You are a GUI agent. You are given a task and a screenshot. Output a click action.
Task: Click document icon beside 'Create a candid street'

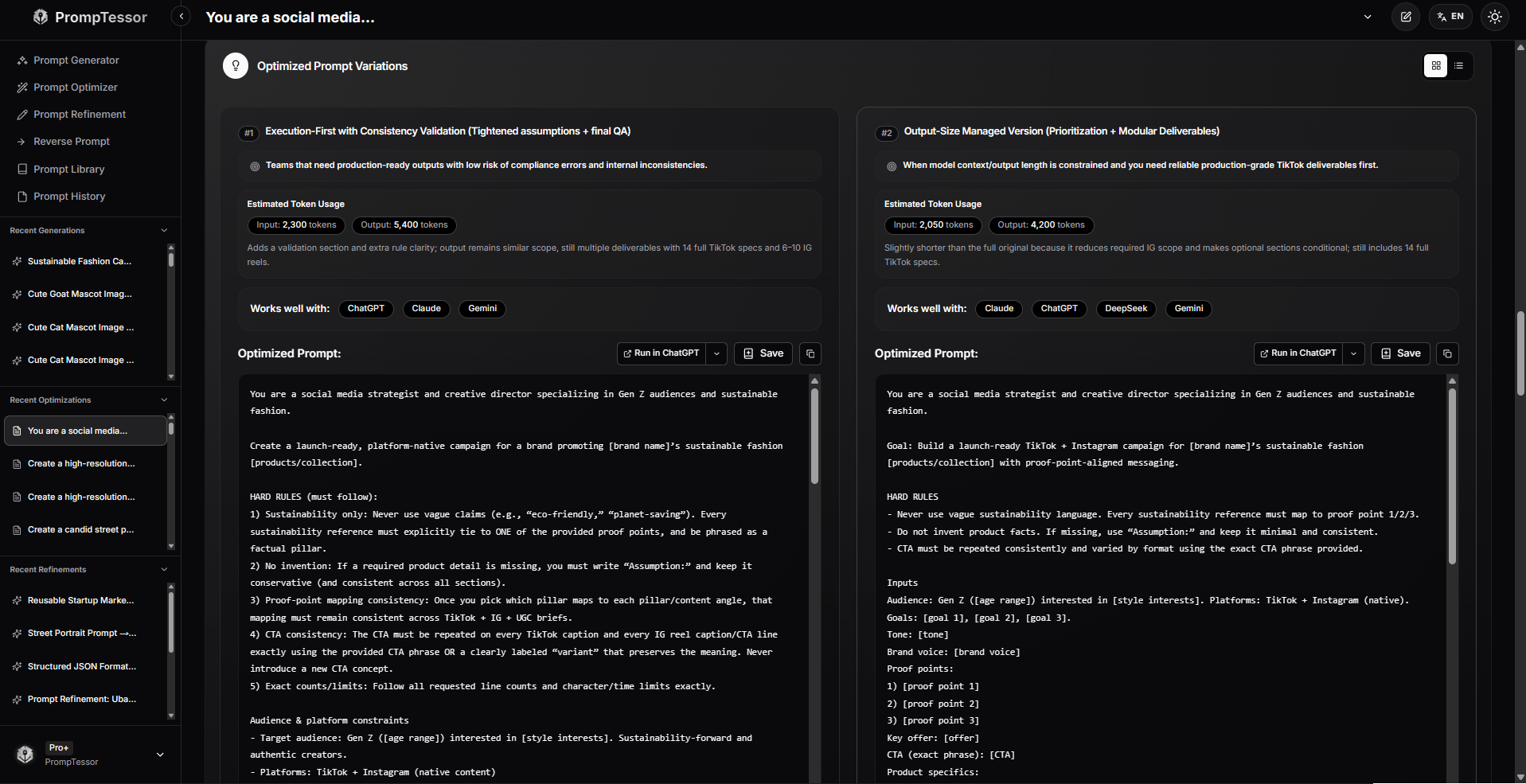17,530
